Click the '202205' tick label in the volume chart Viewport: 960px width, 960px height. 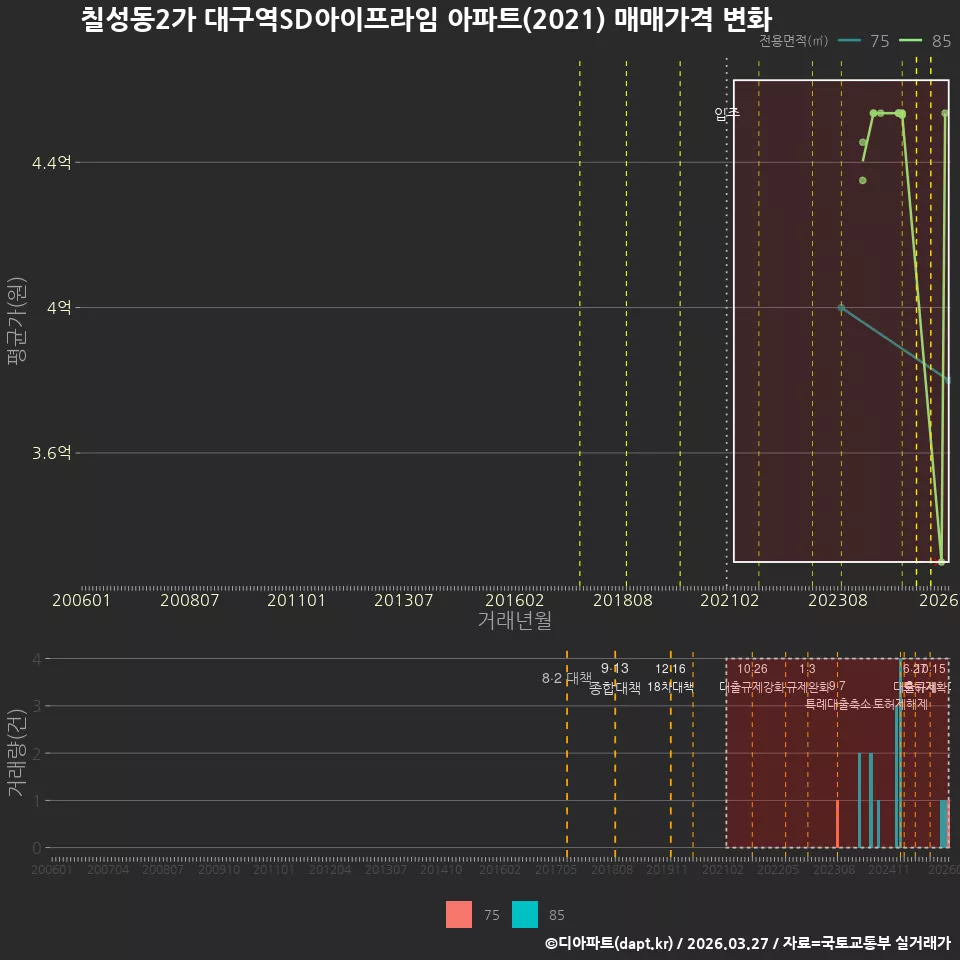point(778,869)
